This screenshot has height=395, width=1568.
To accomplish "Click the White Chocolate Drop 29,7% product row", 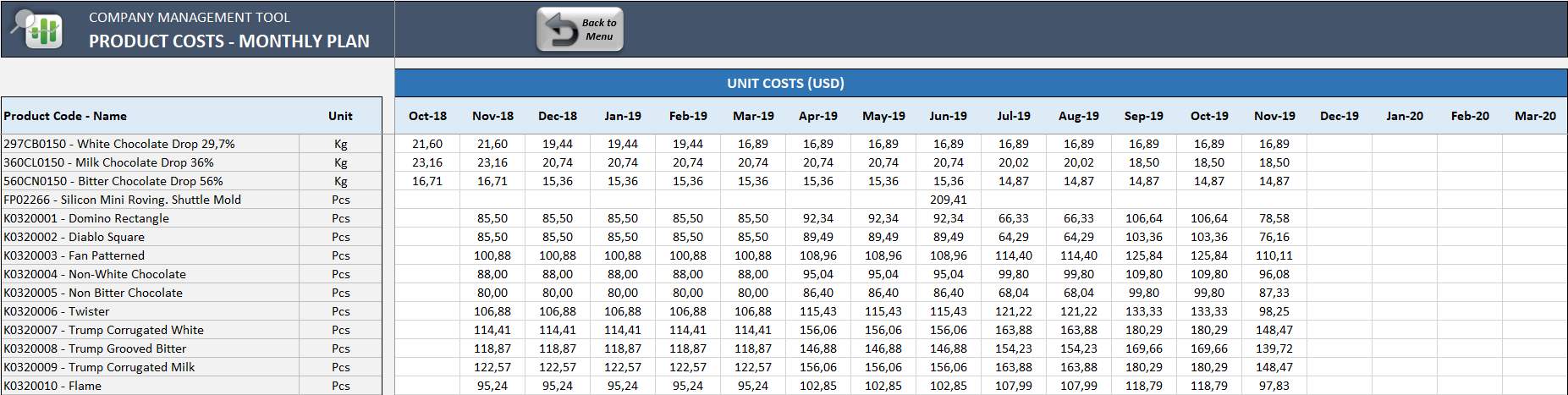I will click(151, 144).
